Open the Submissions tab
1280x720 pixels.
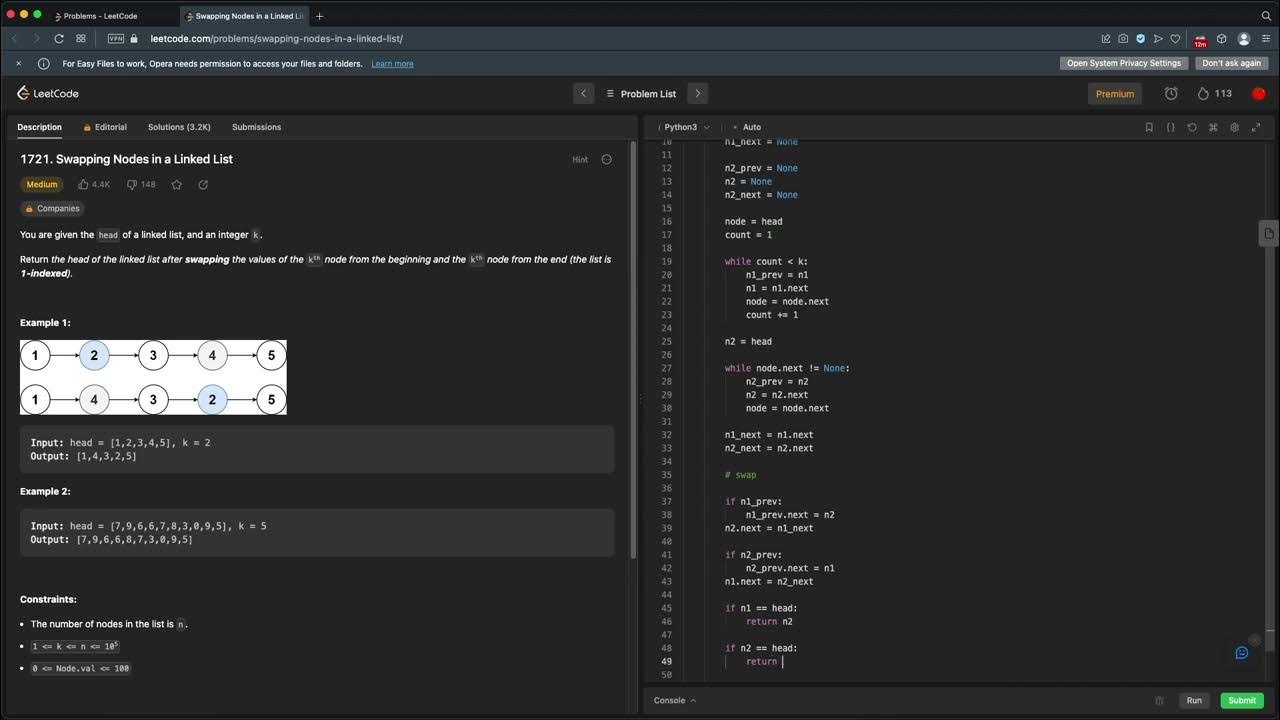tap(256, 127)
